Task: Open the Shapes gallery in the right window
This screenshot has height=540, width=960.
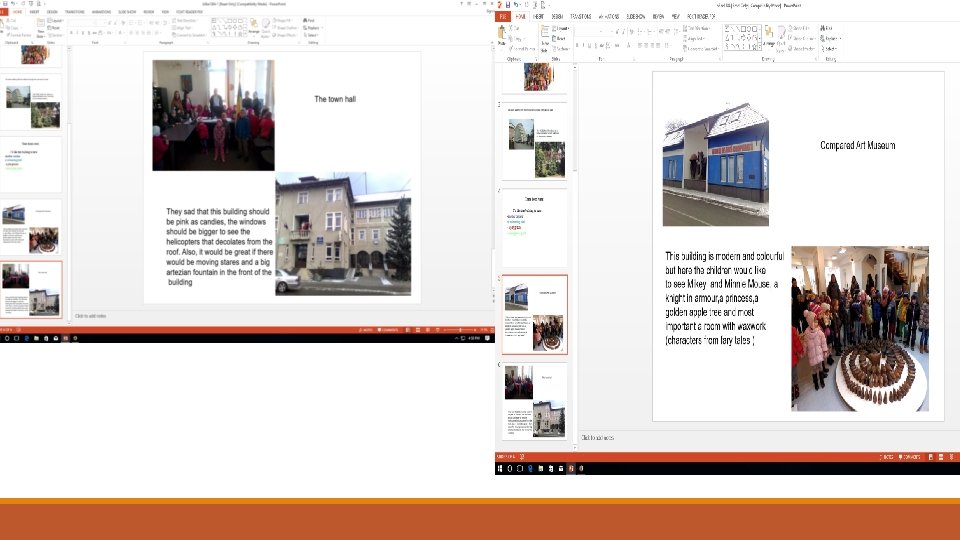Action: pyautogui.click(x=743, y=37)
